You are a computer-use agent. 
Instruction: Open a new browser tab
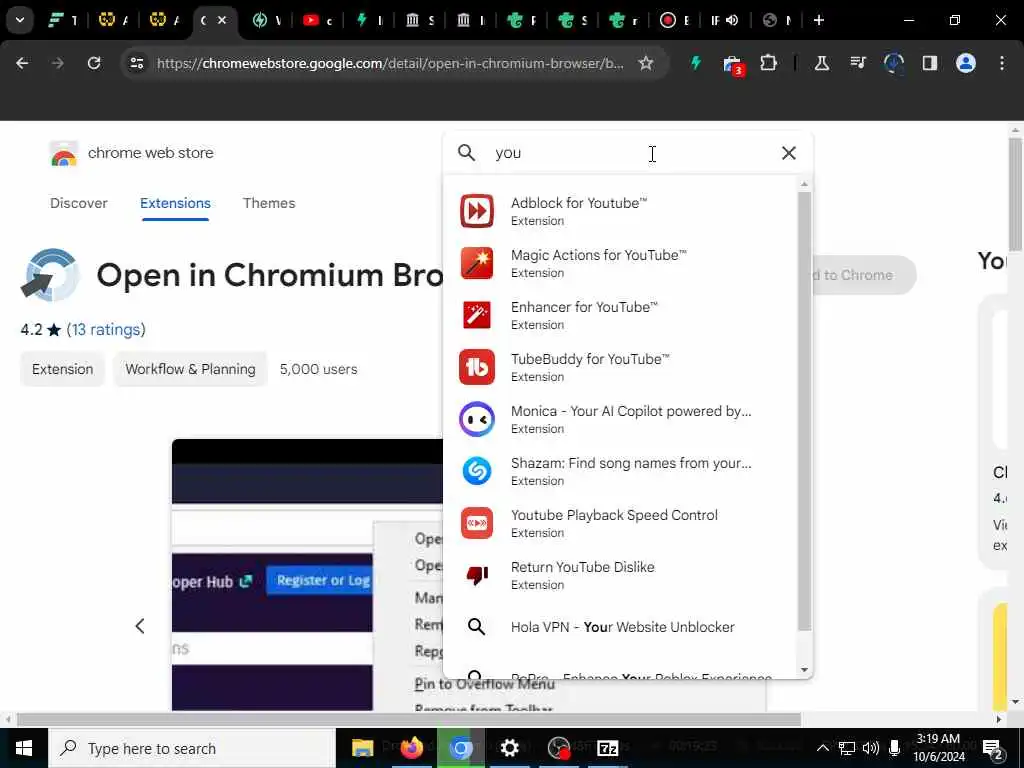point(819,20)
